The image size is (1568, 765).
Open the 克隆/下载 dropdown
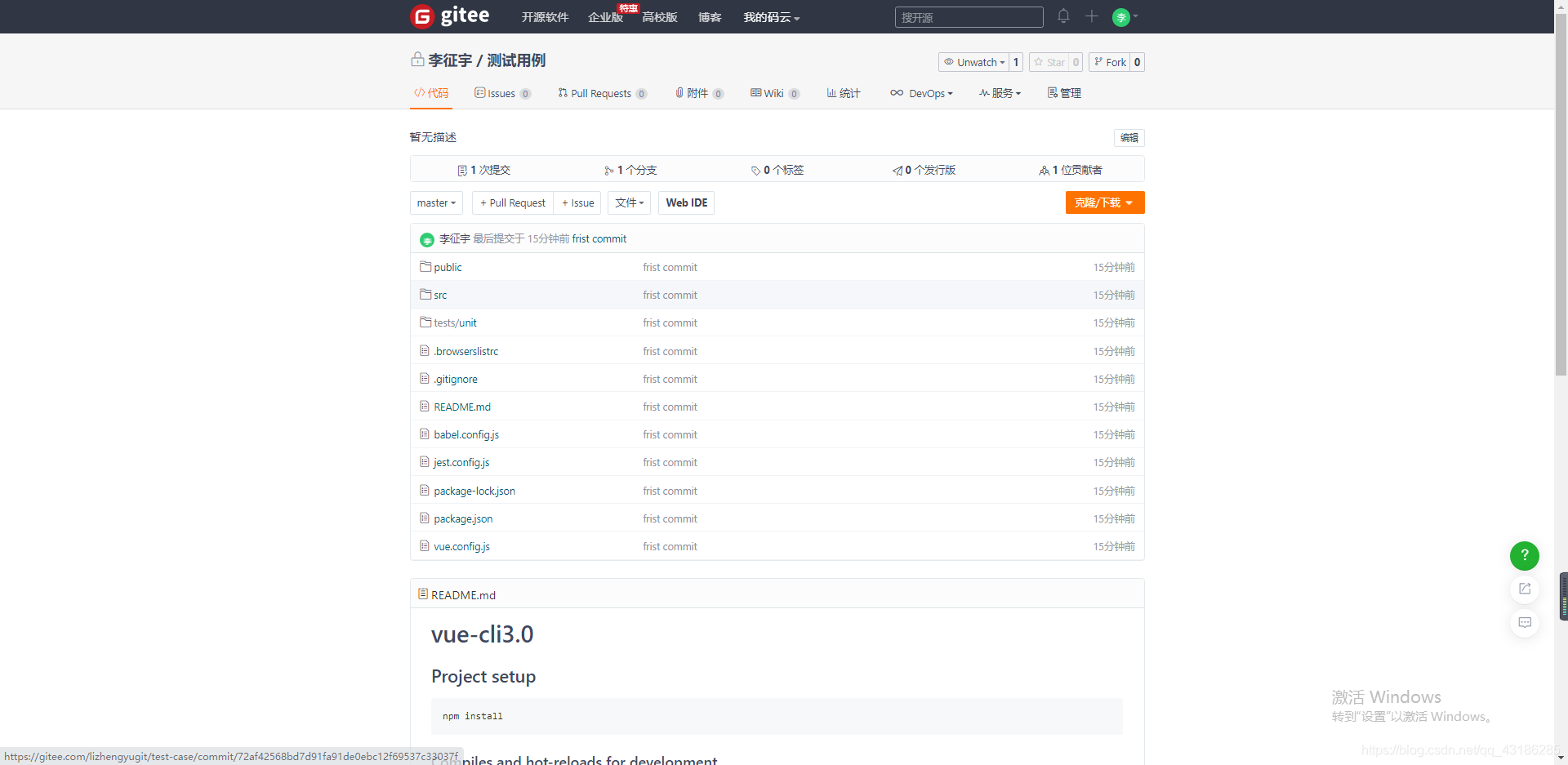[x=1104, y=202]
